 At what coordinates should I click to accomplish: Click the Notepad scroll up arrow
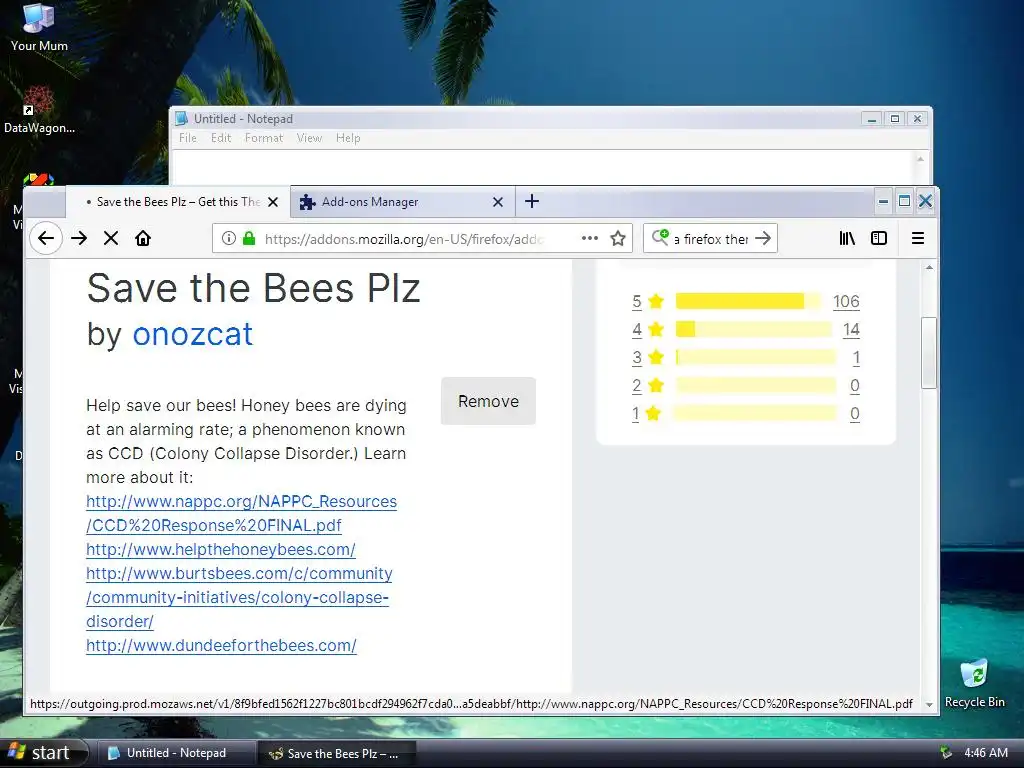(x=920, y=159)
